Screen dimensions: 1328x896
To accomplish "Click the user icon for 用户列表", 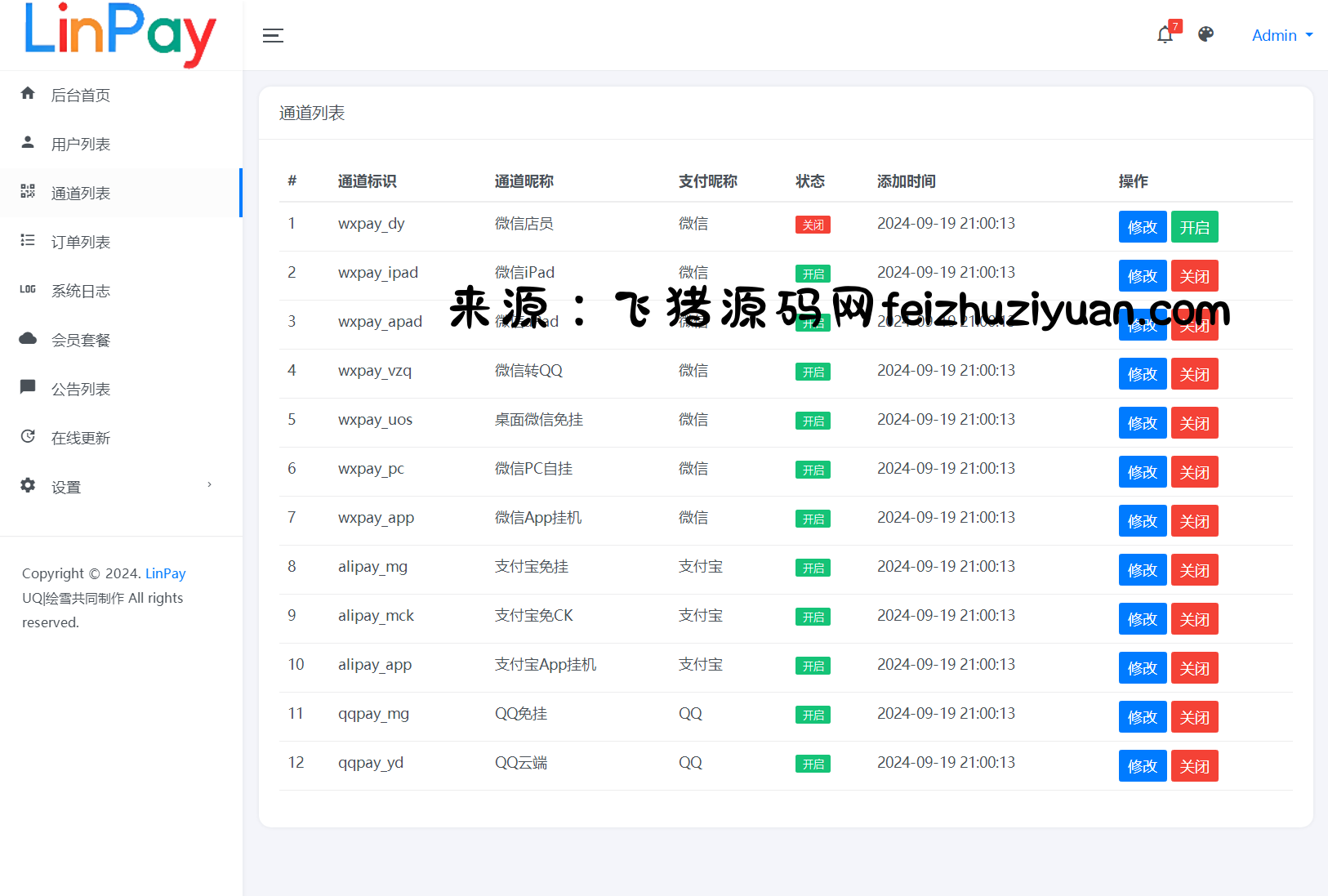I will (28, 143).
